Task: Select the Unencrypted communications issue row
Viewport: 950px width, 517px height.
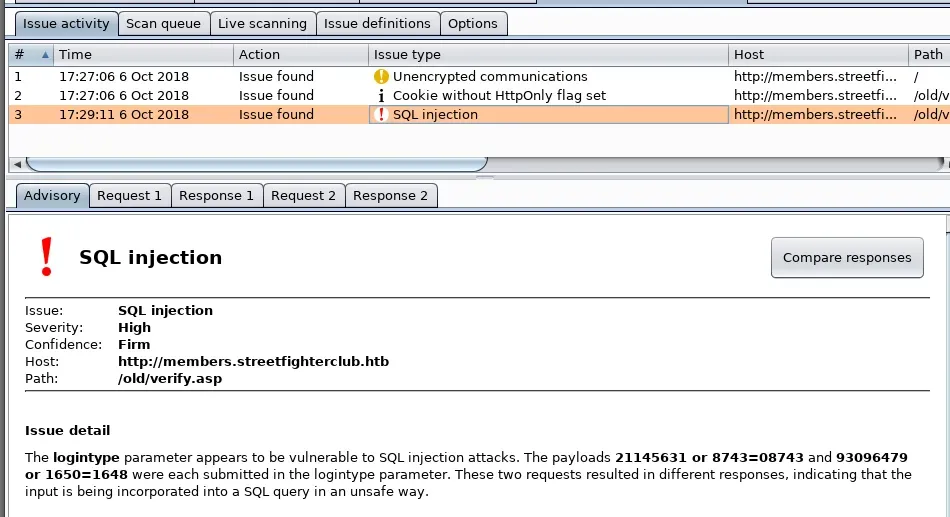Action: coord(490,76)
